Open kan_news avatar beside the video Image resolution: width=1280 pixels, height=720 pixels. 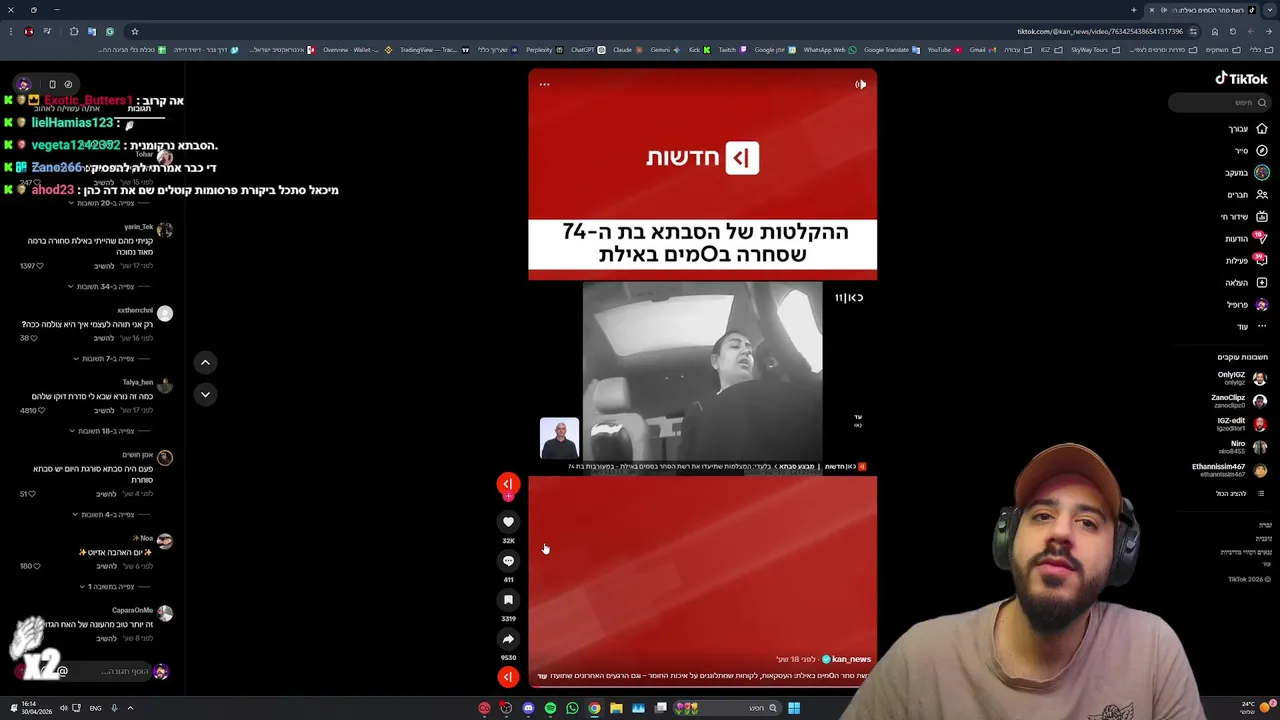tap(508, 484)
